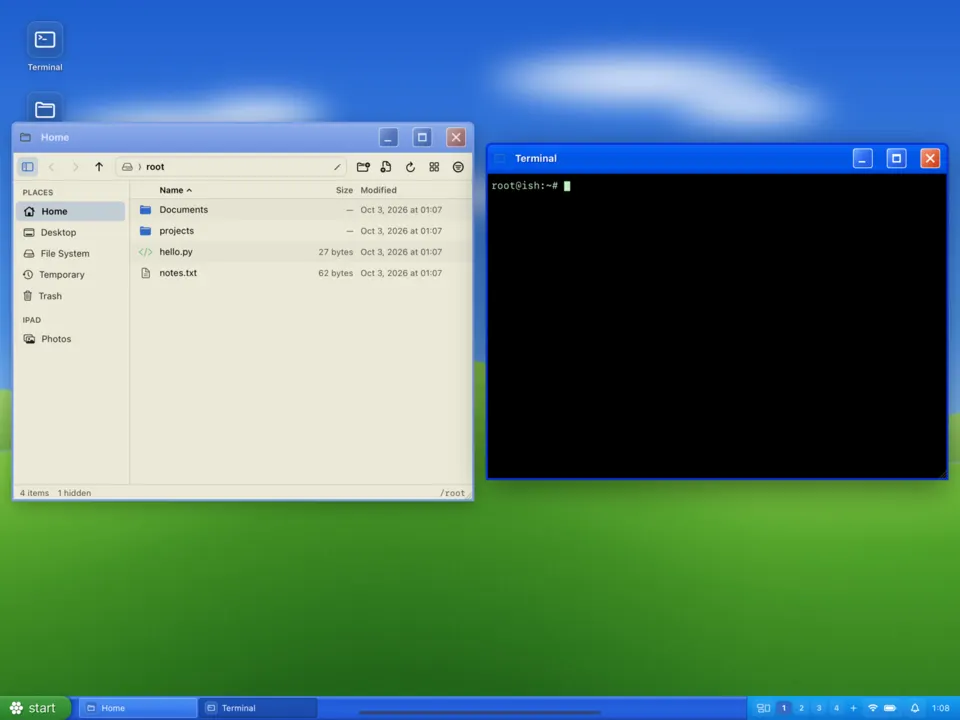This screenshot has height=720, width=960.
Task: Switch to workspace 1
Action: 784,708
